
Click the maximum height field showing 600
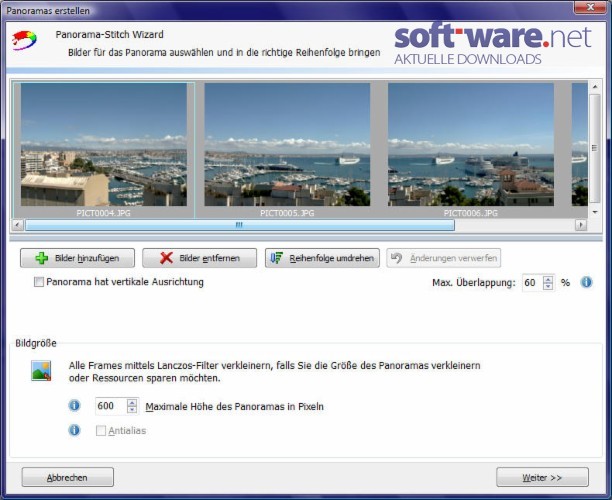coord(111,406)
